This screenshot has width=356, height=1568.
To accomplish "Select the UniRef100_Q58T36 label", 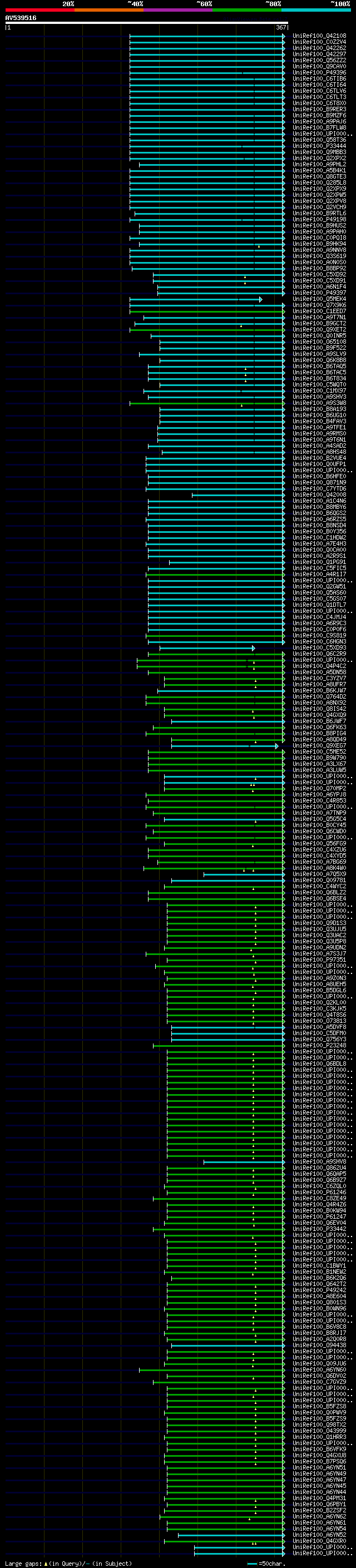I will [319, 140].
